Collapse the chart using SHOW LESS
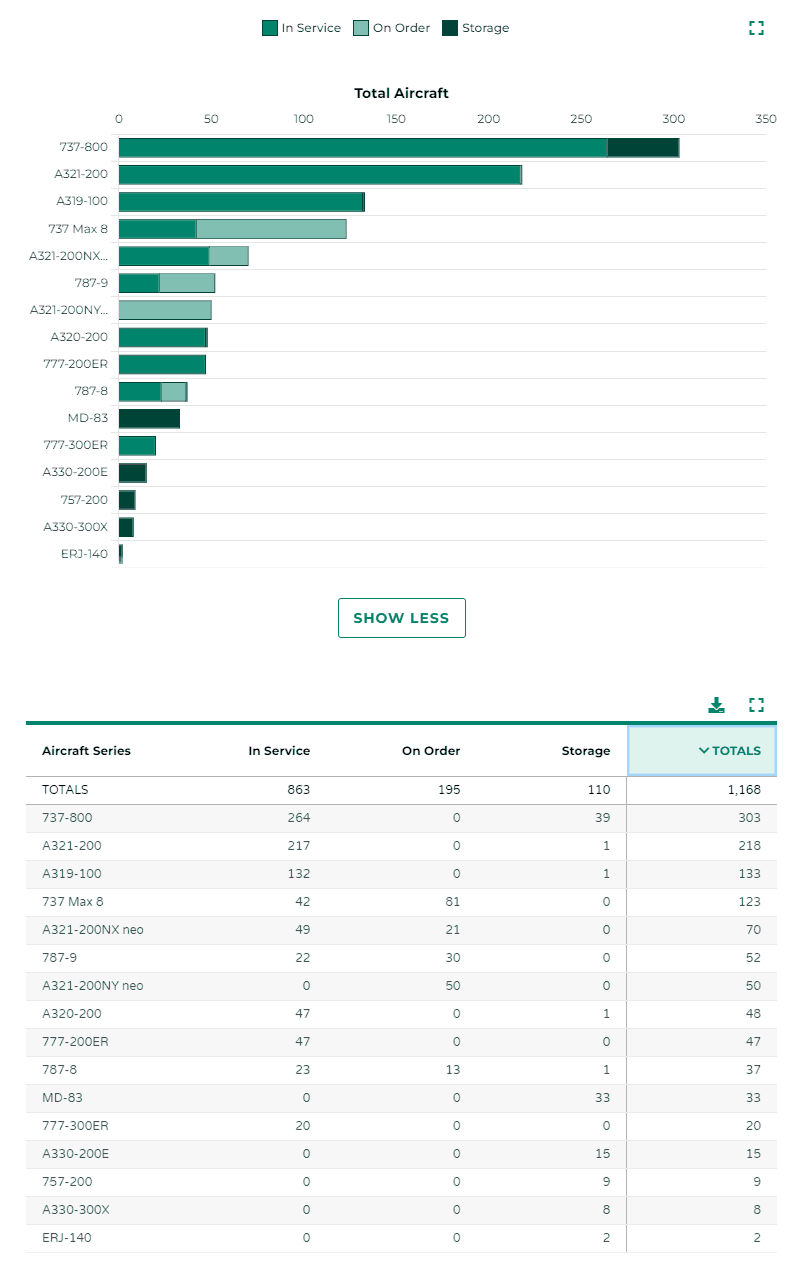The height and width of the screenshot is (1262, 800). 401,618
